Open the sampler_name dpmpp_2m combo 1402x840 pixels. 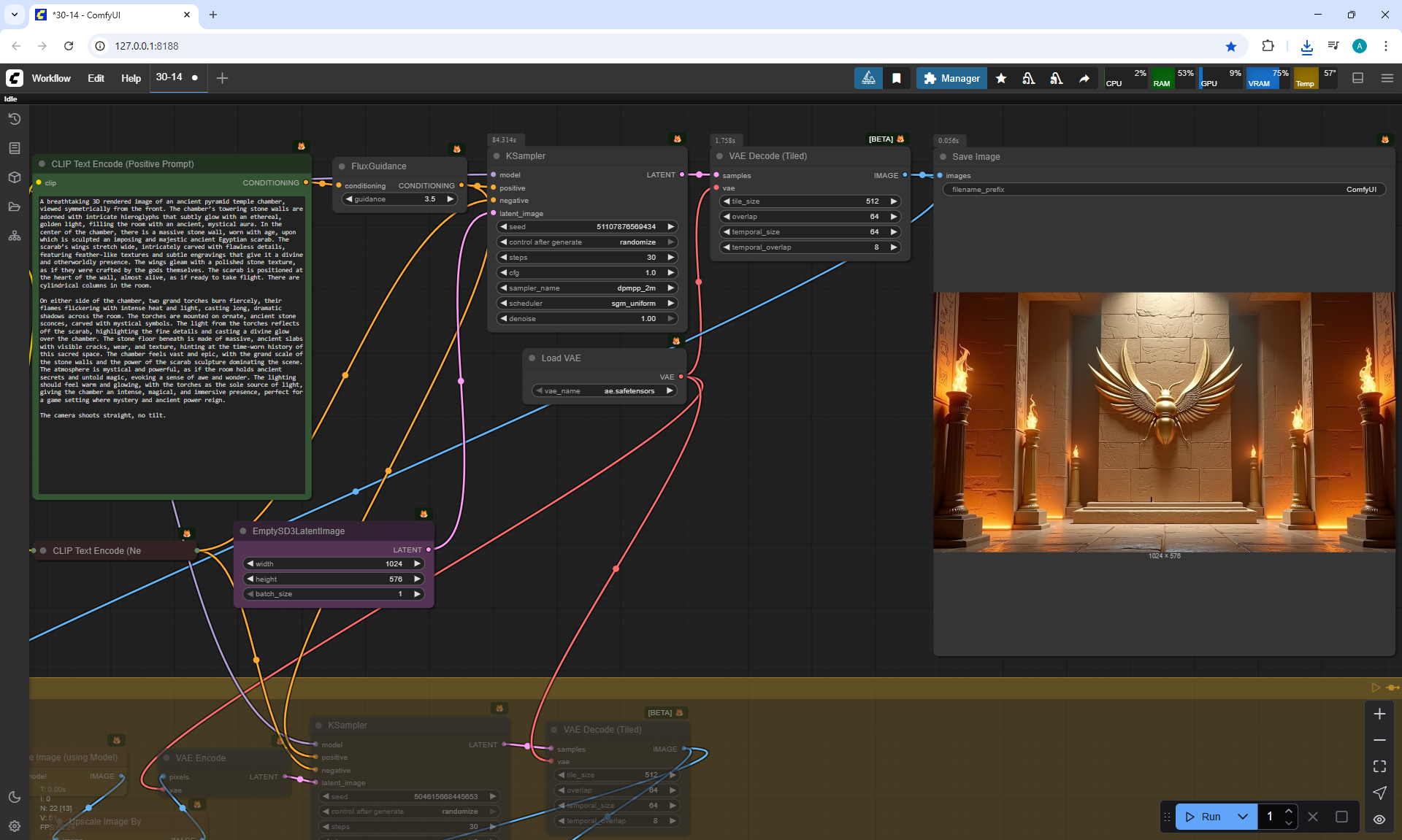[x=586, y=288]
